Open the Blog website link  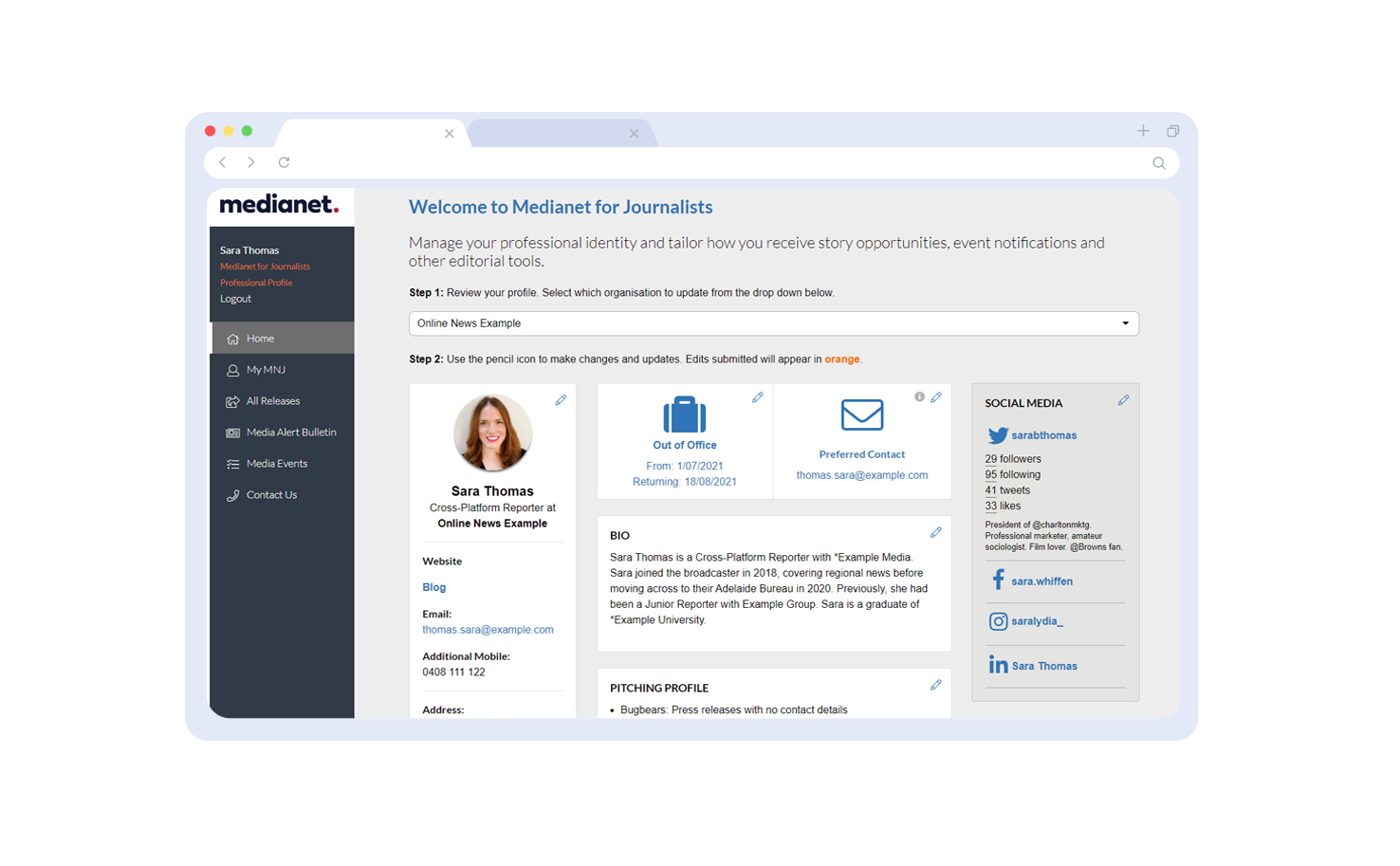pyautogui.click(x=433, y=587)
